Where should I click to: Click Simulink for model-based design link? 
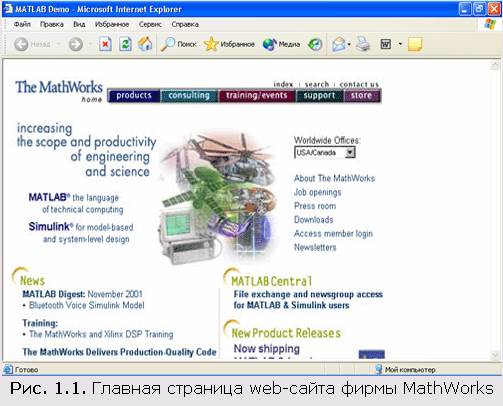[81, 233]
